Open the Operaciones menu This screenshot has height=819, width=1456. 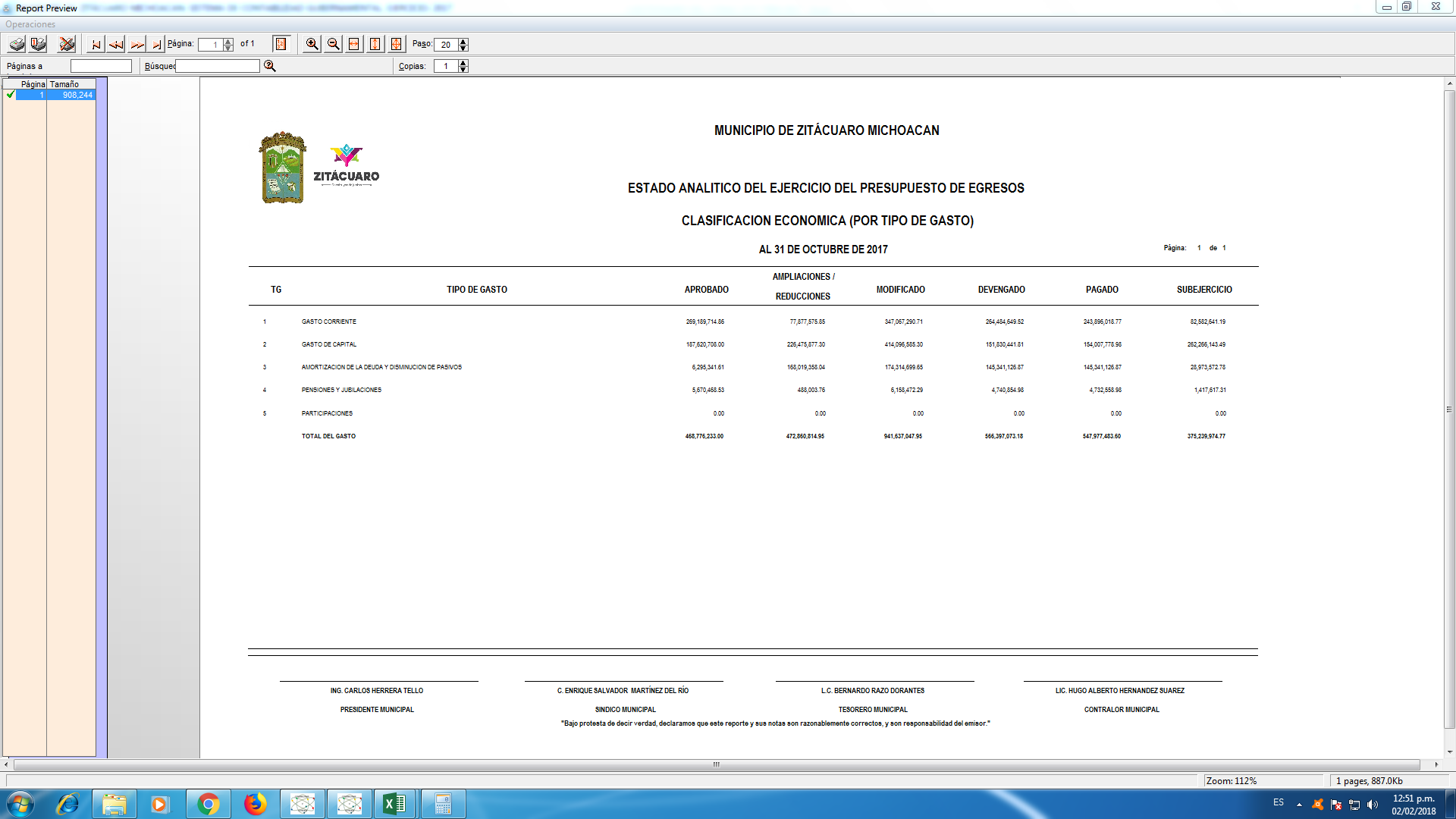point(30,24)
